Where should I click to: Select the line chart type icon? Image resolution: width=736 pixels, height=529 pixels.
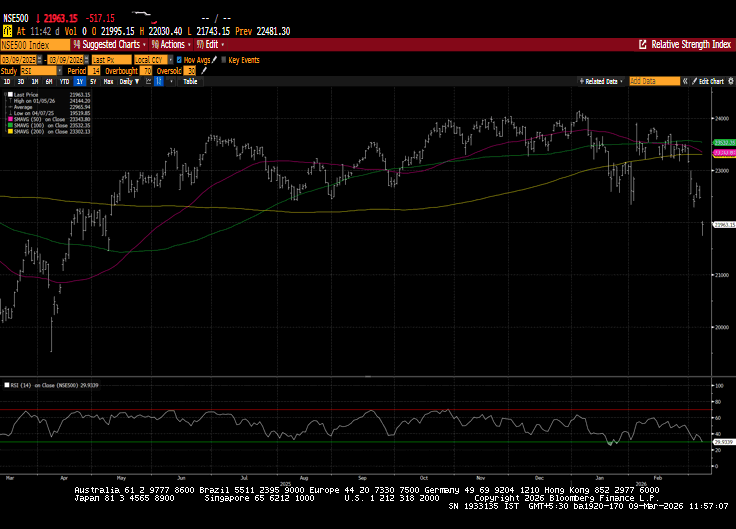pos(148,81)
